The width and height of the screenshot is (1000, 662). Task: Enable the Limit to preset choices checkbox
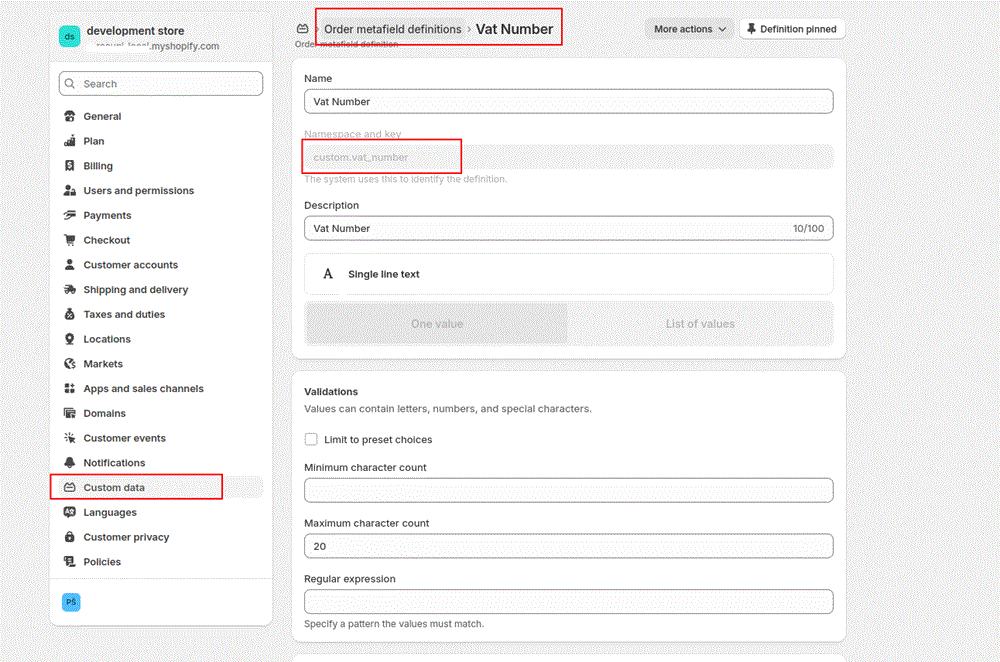coord(311,439)
